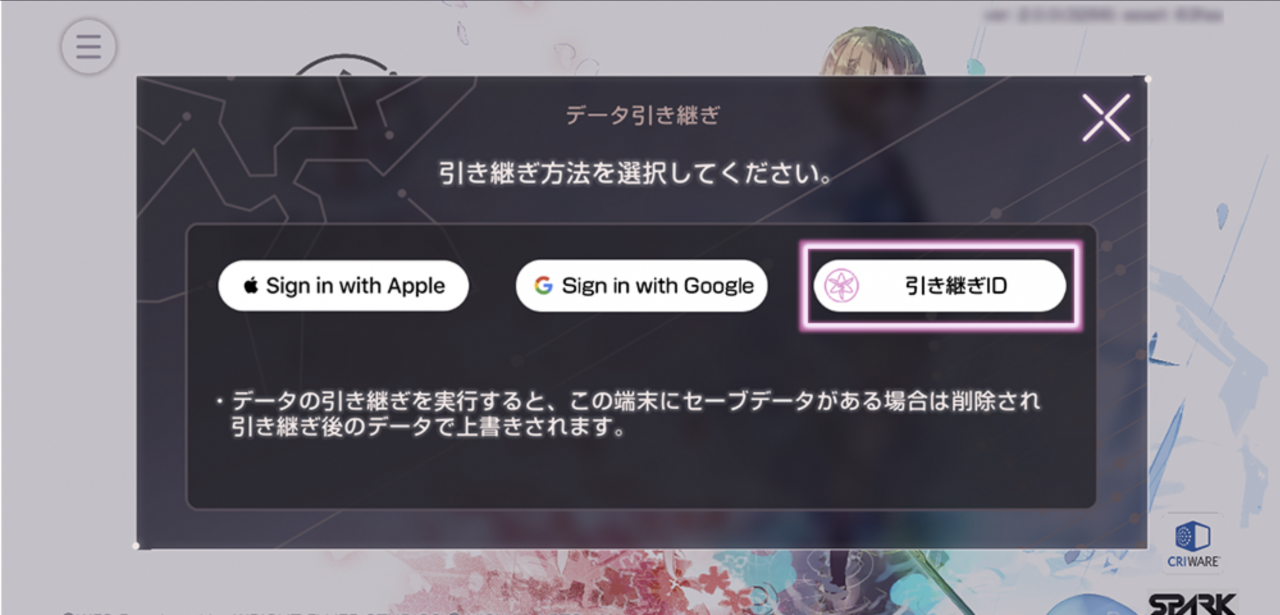Viewport: 1280px width, 615px height.
Task: Click the 引き継ぎID label text
Action: tap(956, 287)
